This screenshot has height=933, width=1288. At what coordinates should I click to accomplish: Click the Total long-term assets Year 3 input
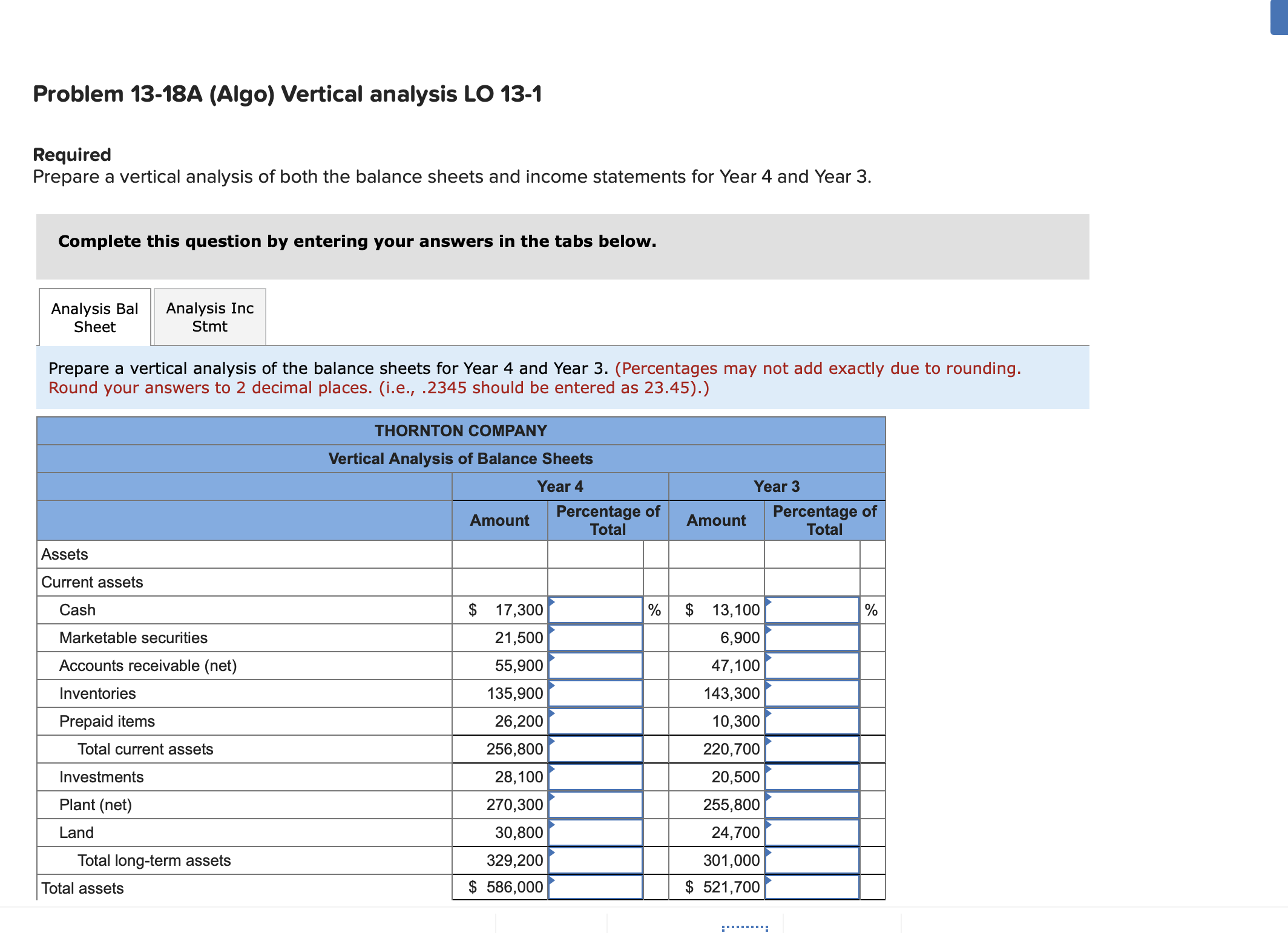click(x=813, y=860)
